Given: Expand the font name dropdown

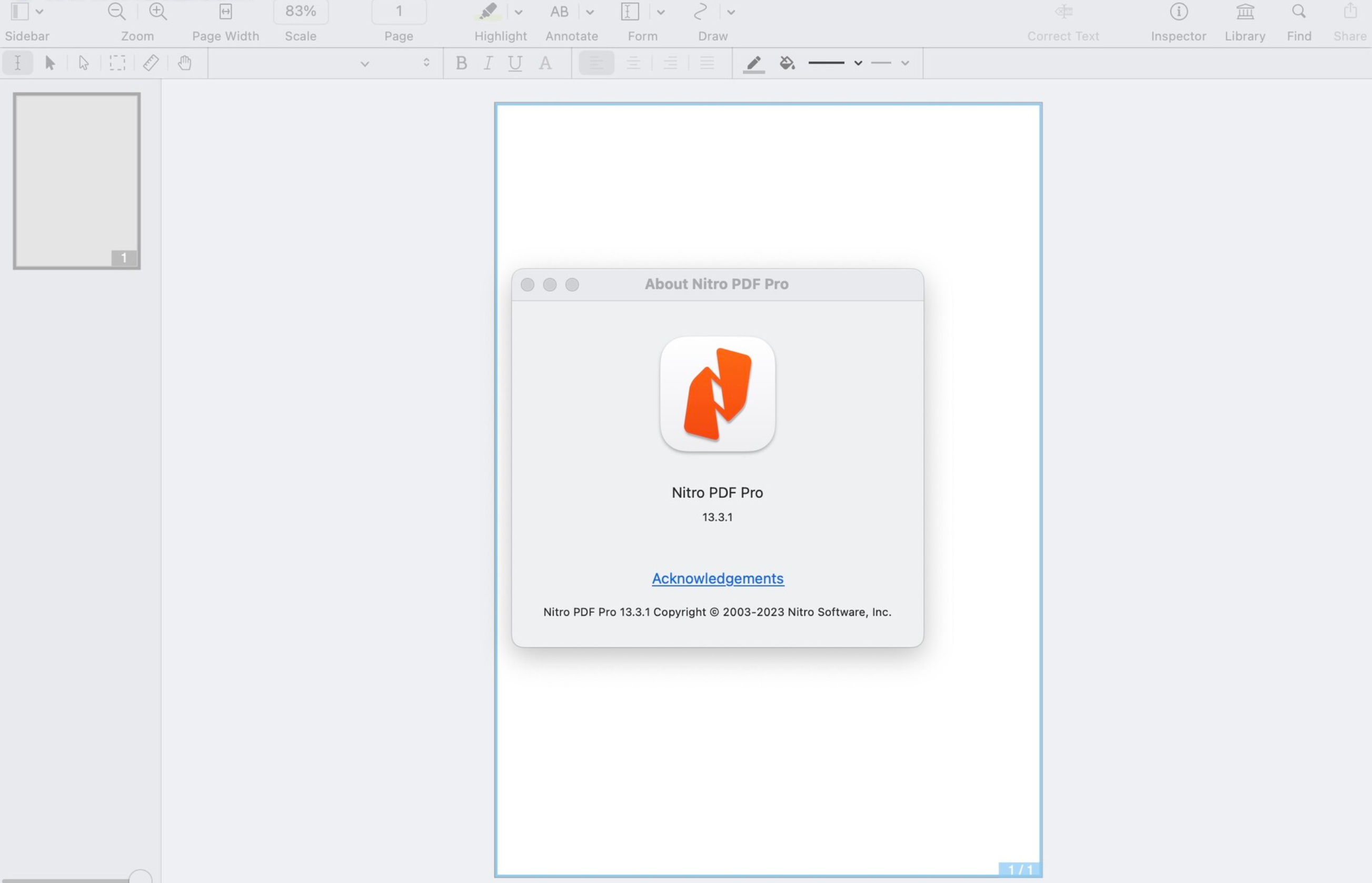Looking at the screenshot, I should click(x=366, y=63).
